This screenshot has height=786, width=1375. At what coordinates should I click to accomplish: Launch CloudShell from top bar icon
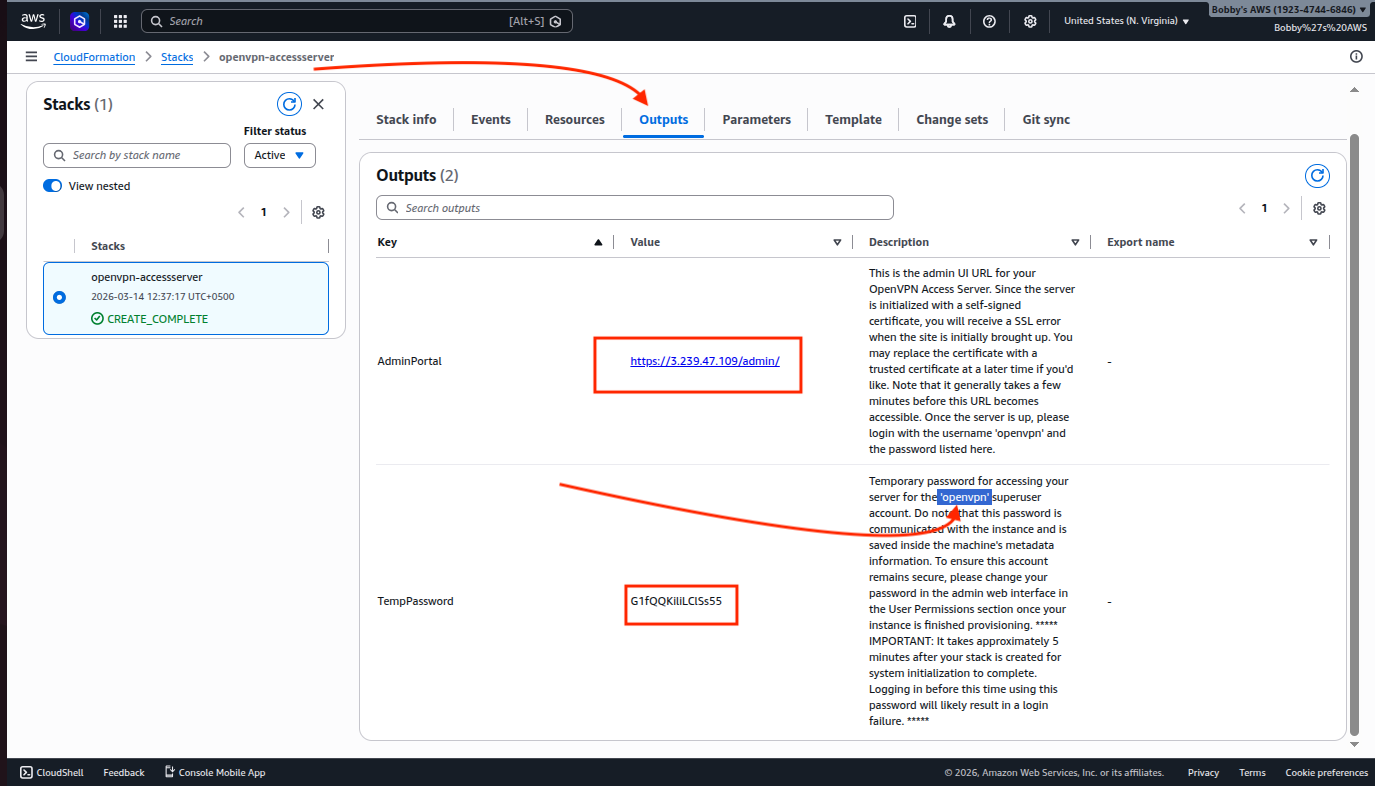pos(910,21)
